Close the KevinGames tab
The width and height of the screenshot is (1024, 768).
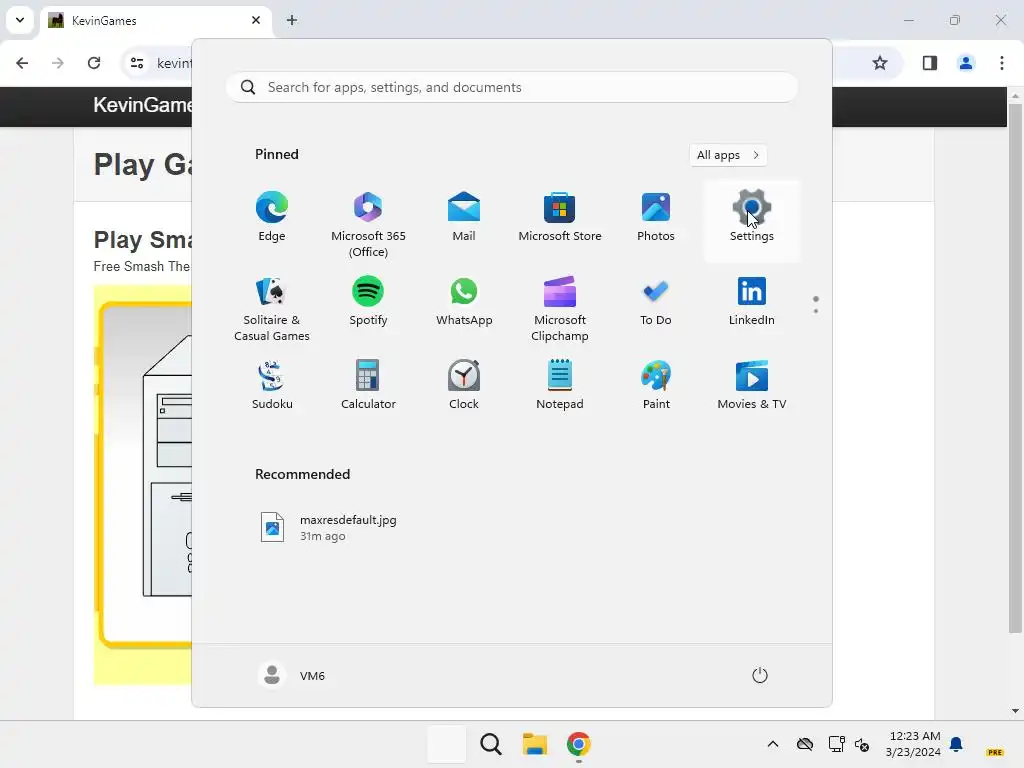(x=256, y=20)
